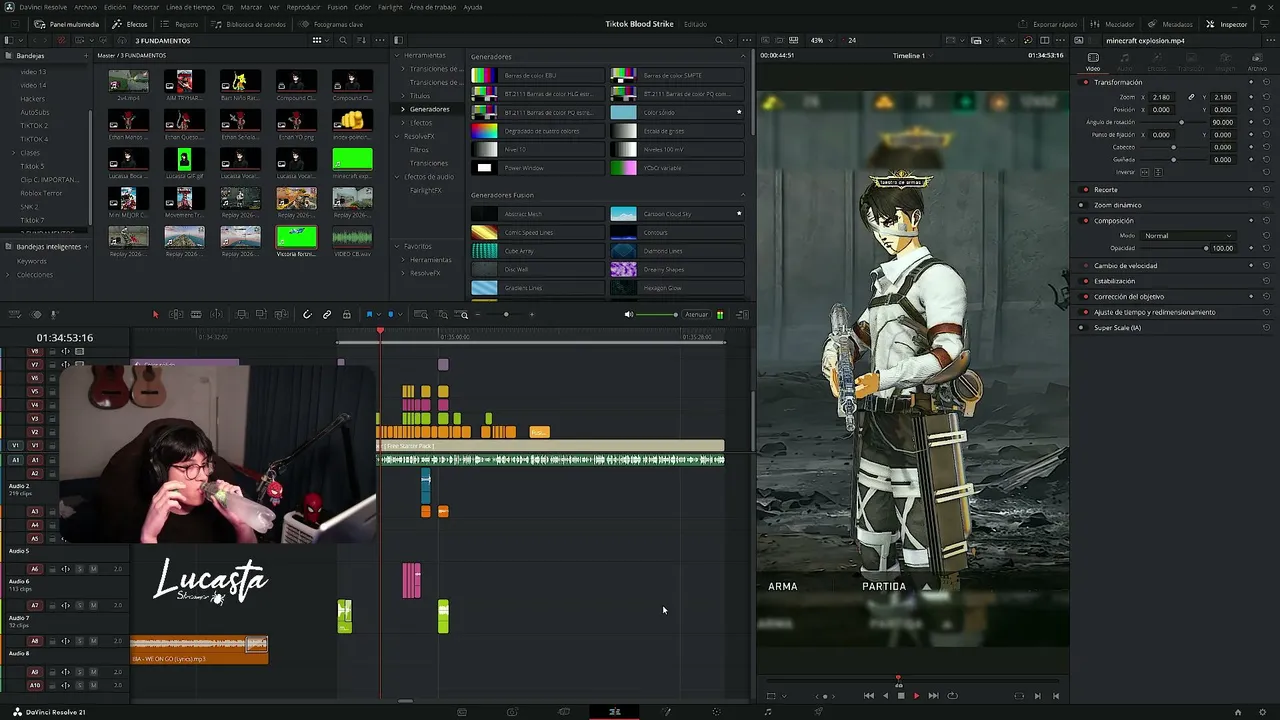Screen dimensions: 1280x720
Task: Add keyframe for Opacidad
Action: click(1251, 248)
